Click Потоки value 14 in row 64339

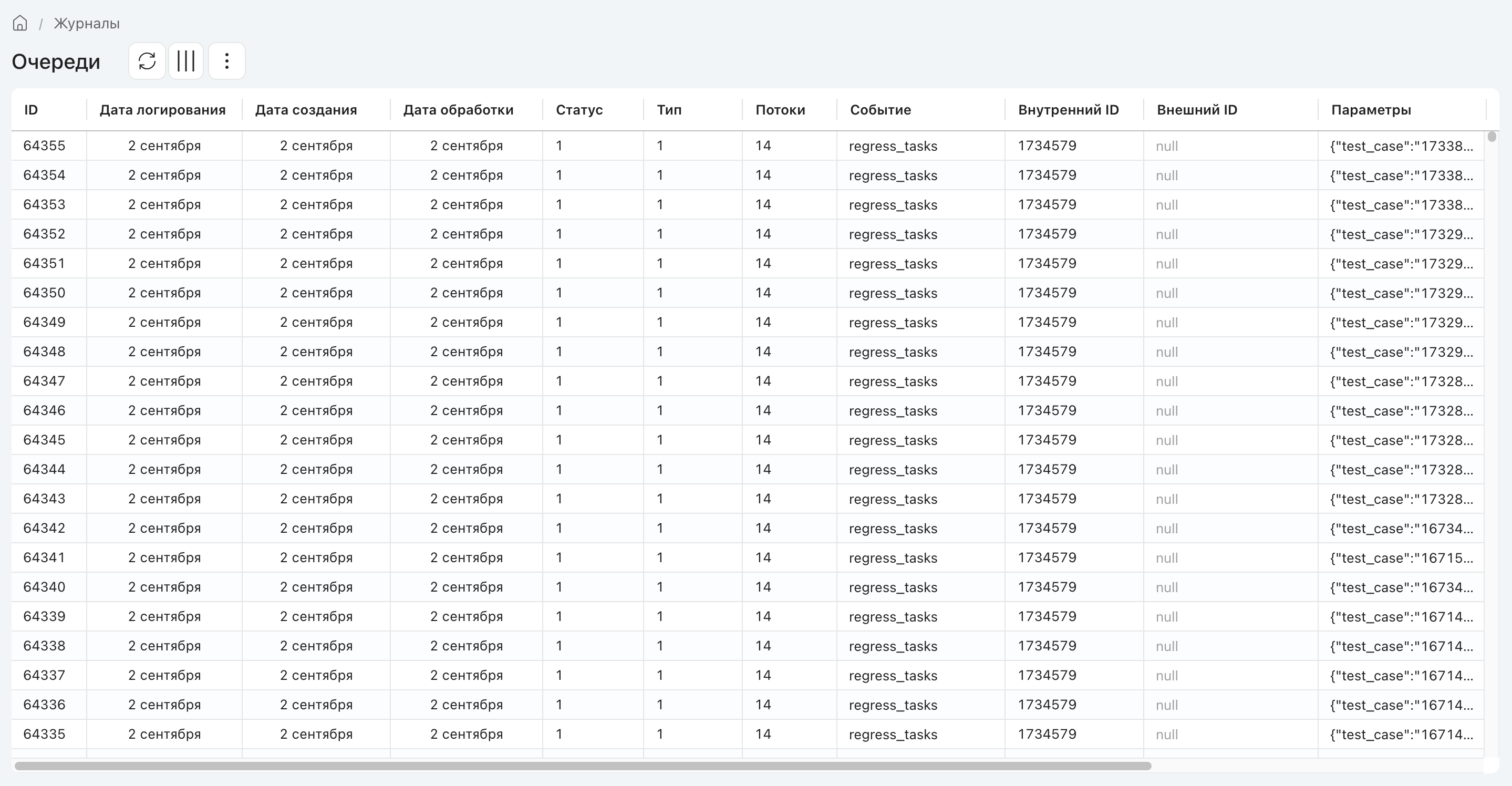point(763,616)
